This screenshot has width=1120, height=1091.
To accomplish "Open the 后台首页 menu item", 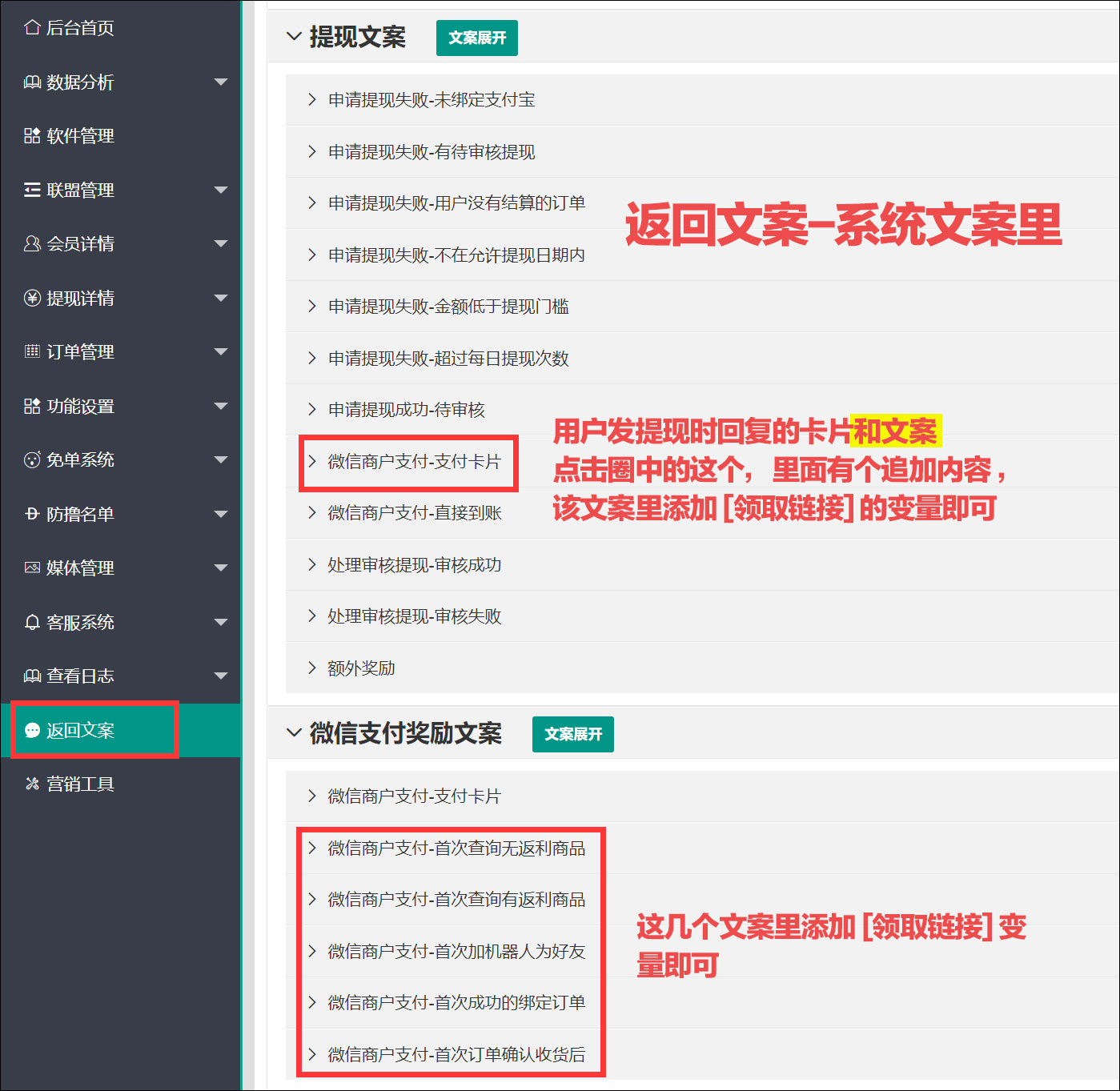I will pos(121,28).
